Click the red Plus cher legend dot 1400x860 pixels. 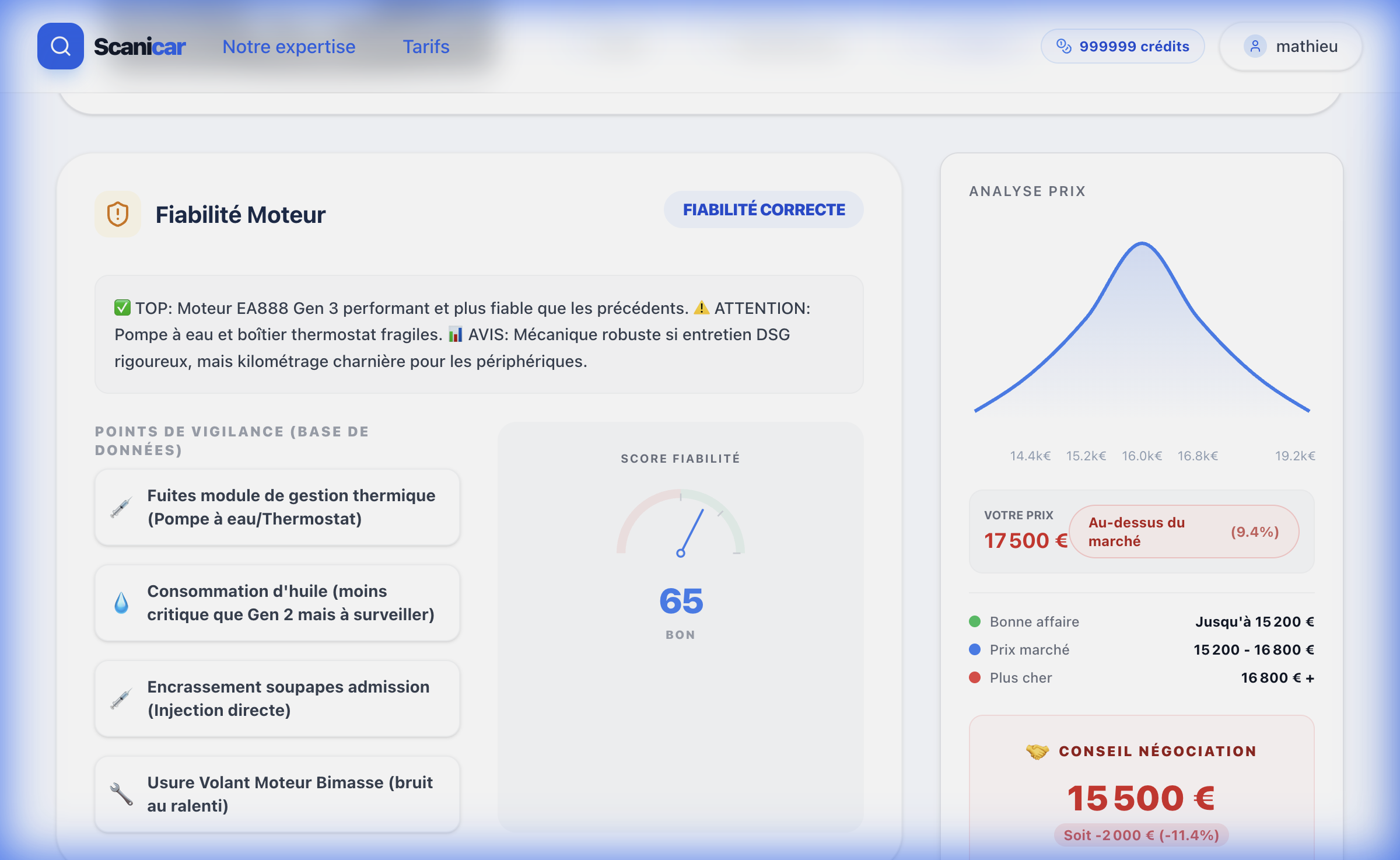coord(975,677)
